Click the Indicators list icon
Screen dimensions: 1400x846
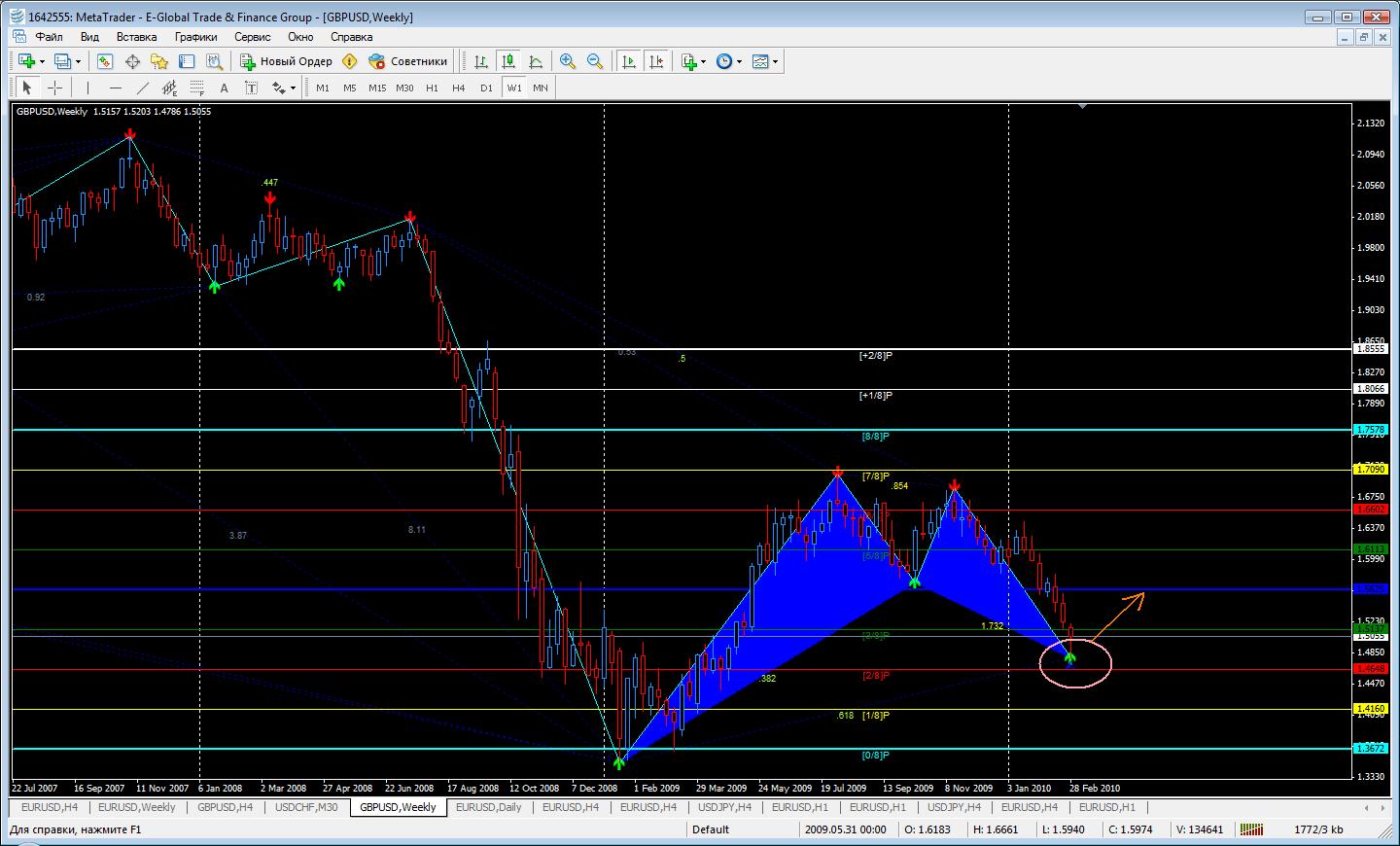tap(689, 61)
